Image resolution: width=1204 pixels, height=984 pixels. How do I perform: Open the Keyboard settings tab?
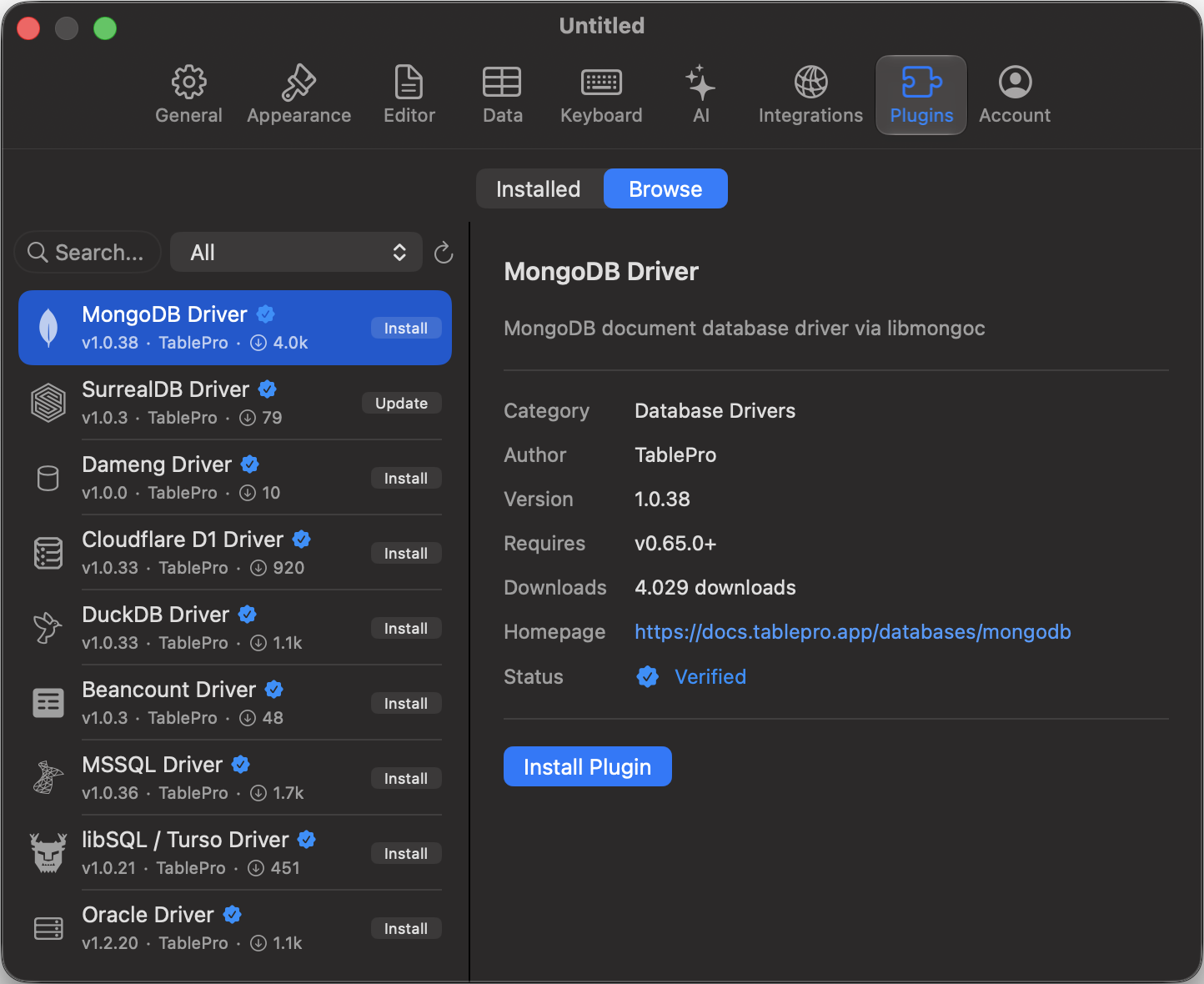[x=601, y=95]
